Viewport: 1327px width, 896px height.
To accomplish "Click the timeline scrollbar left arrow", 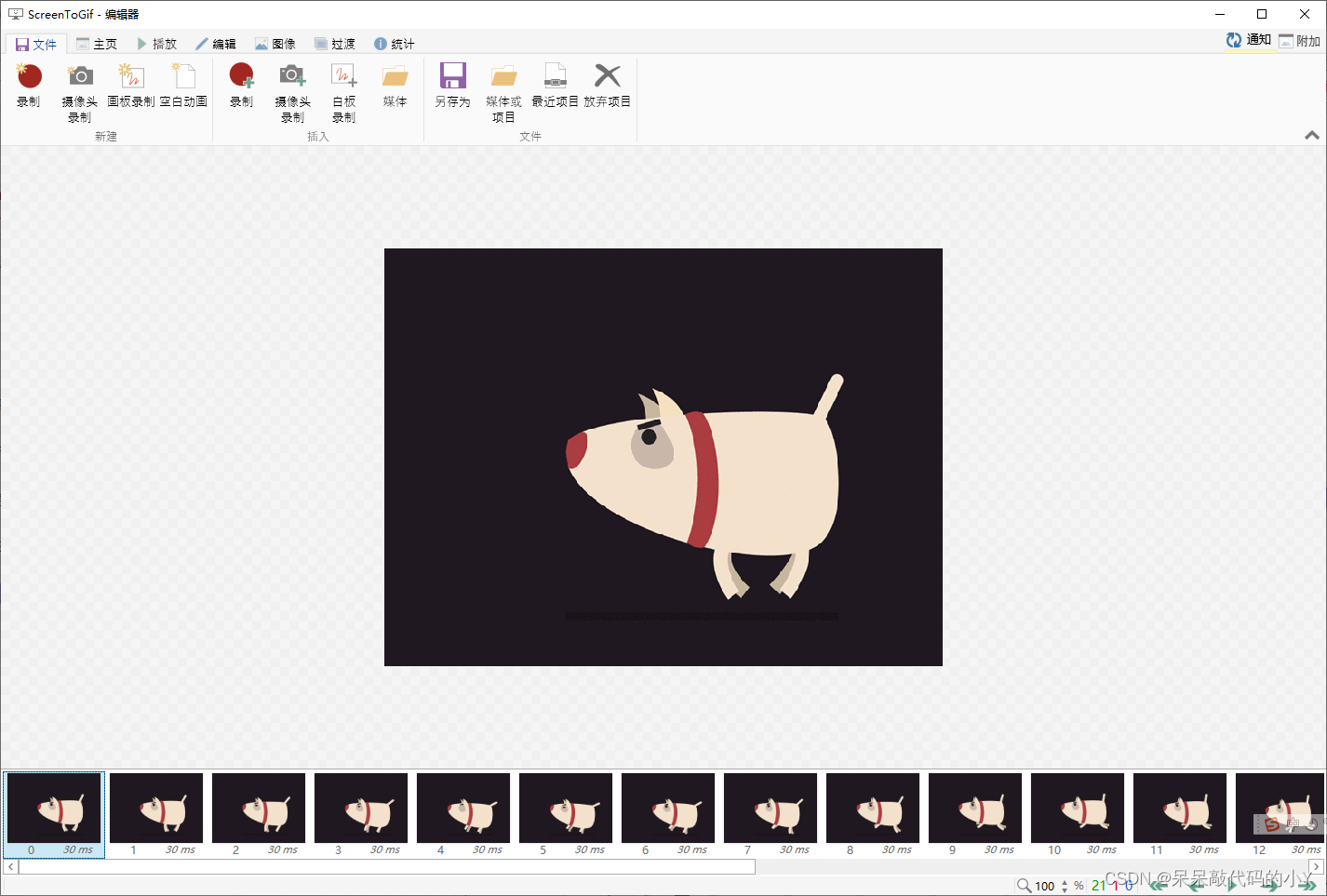I will pyautogui.click(x=10, y=866).
